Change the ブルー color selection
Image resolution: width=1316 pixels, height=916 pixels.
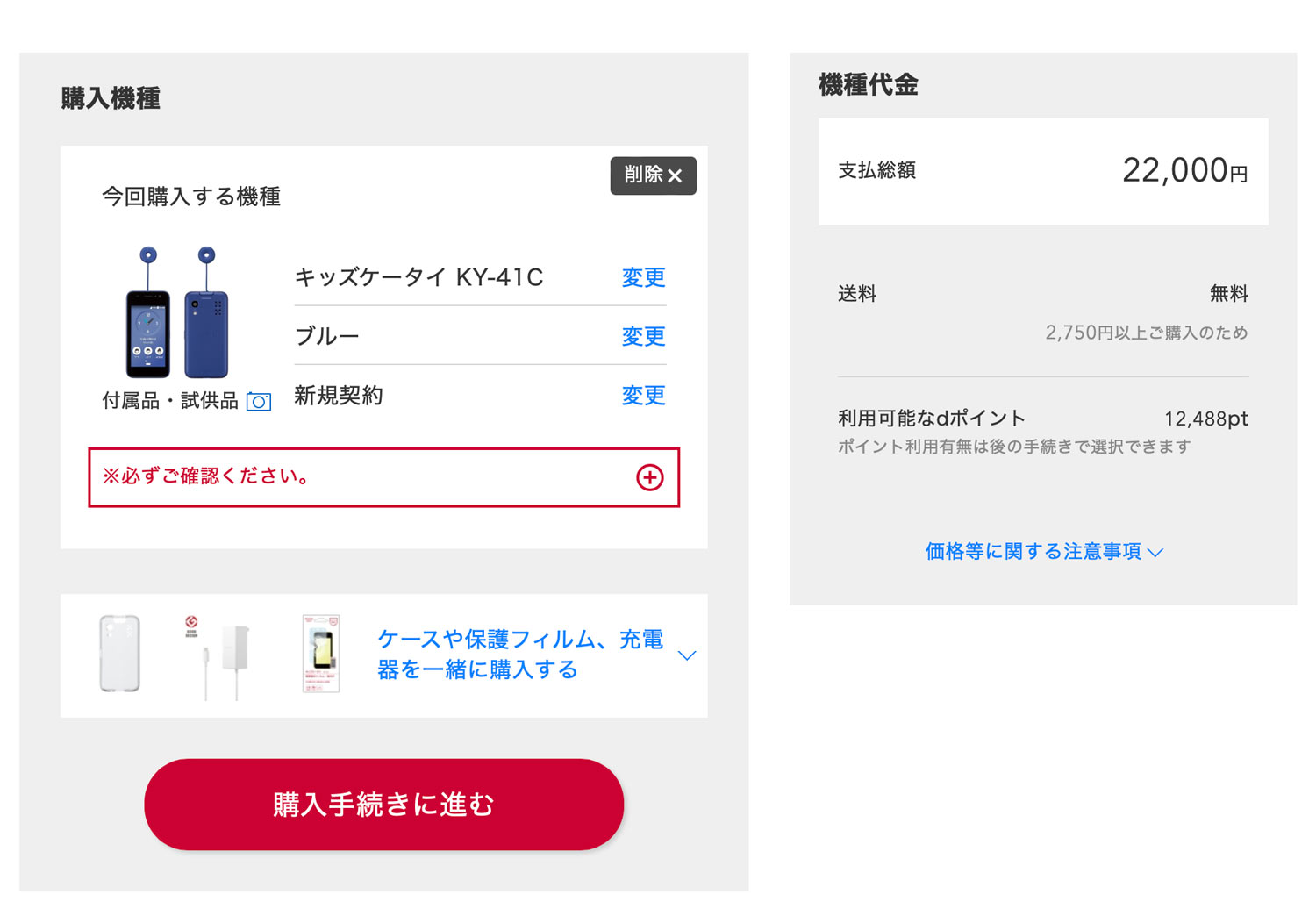pyautogui.click(x=643, y=336)
